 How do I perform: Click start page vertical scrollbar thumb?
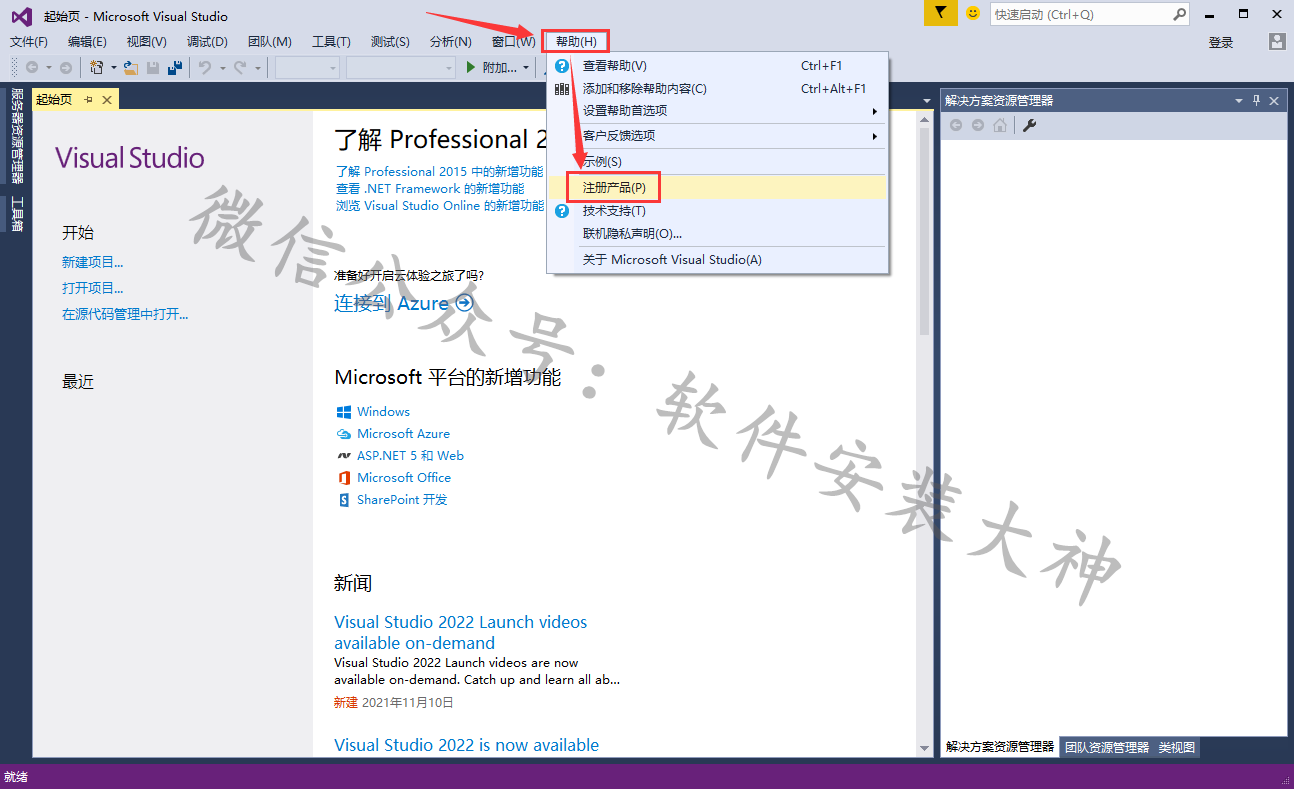pos(924,230)
